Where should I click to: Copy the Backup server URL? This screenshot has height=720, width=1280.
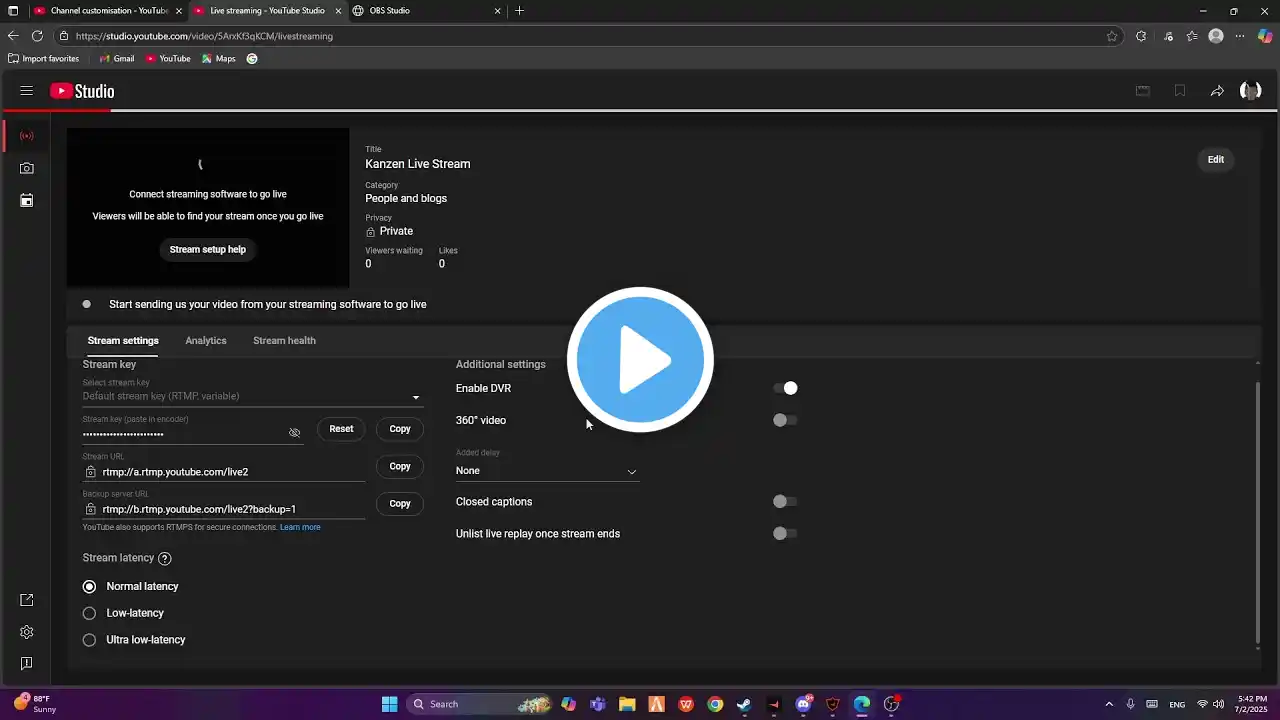tap(400, 504)
